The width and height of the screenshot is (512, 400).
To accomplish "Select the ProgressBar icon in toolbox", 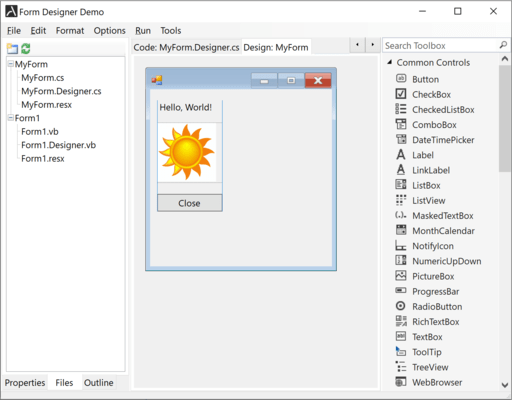I will (401, 290).
